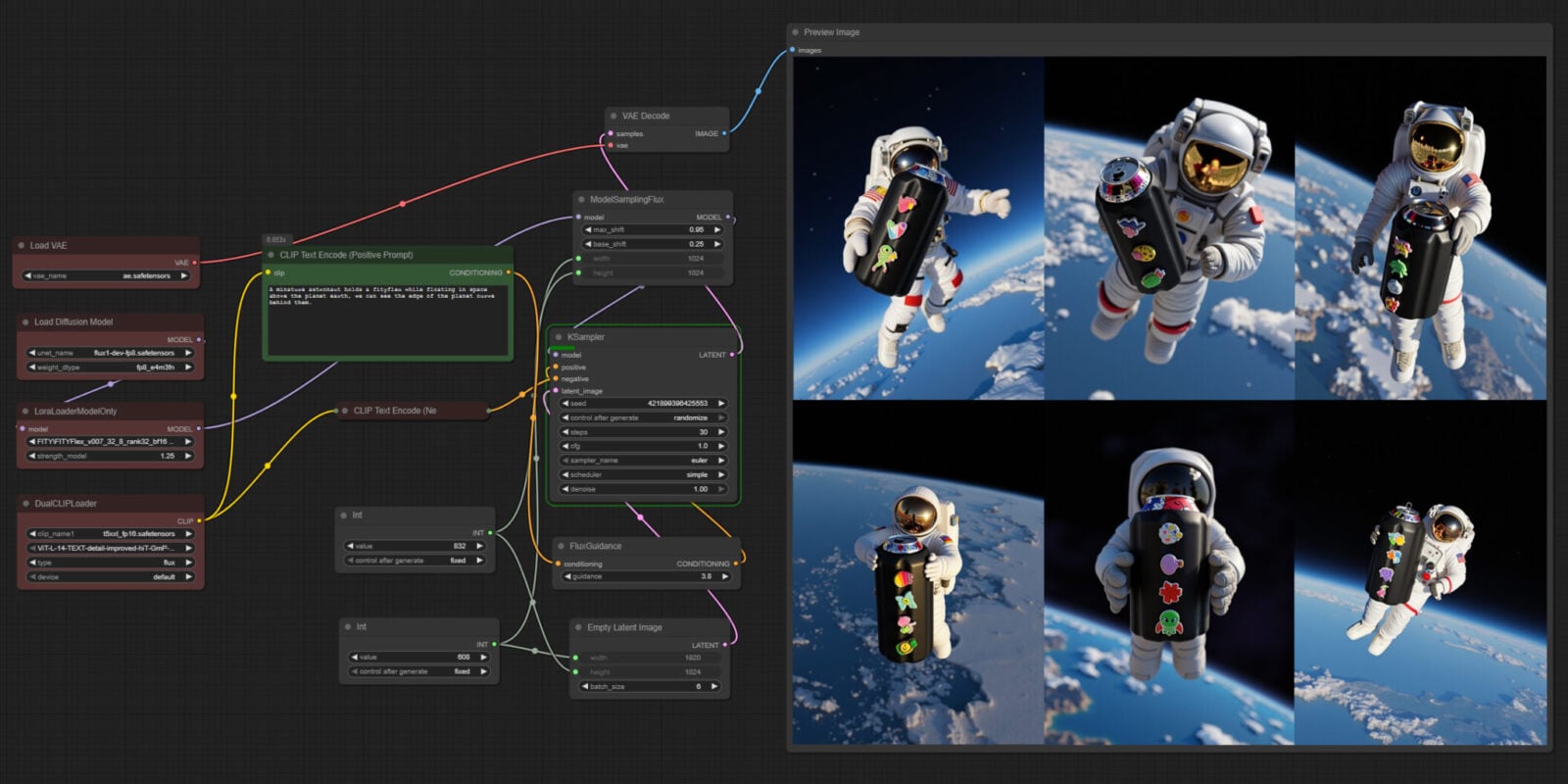This screenshot has width=1568, height=784.
Task: Collapse the KSampler node using its header dot
Action: [559, 337]
